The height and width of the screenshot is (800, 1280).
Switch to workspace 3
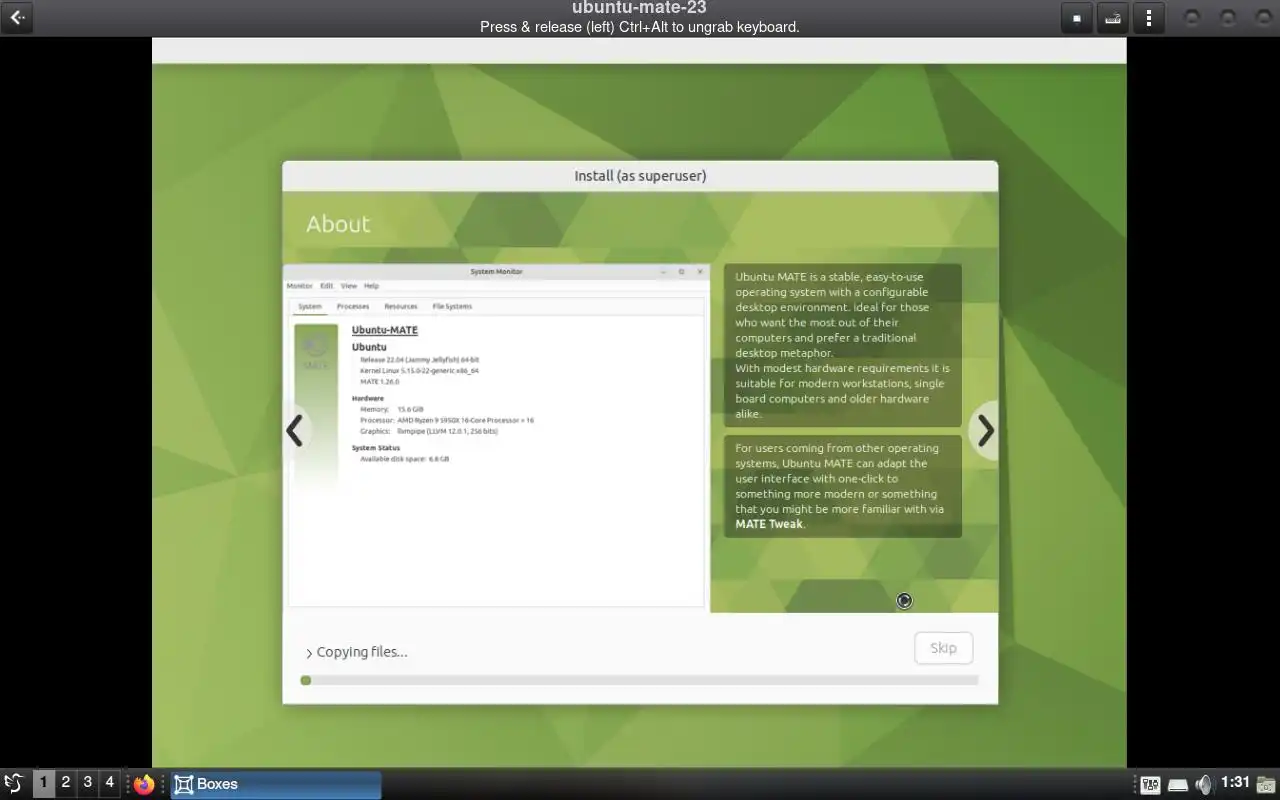tap(87, 783)
